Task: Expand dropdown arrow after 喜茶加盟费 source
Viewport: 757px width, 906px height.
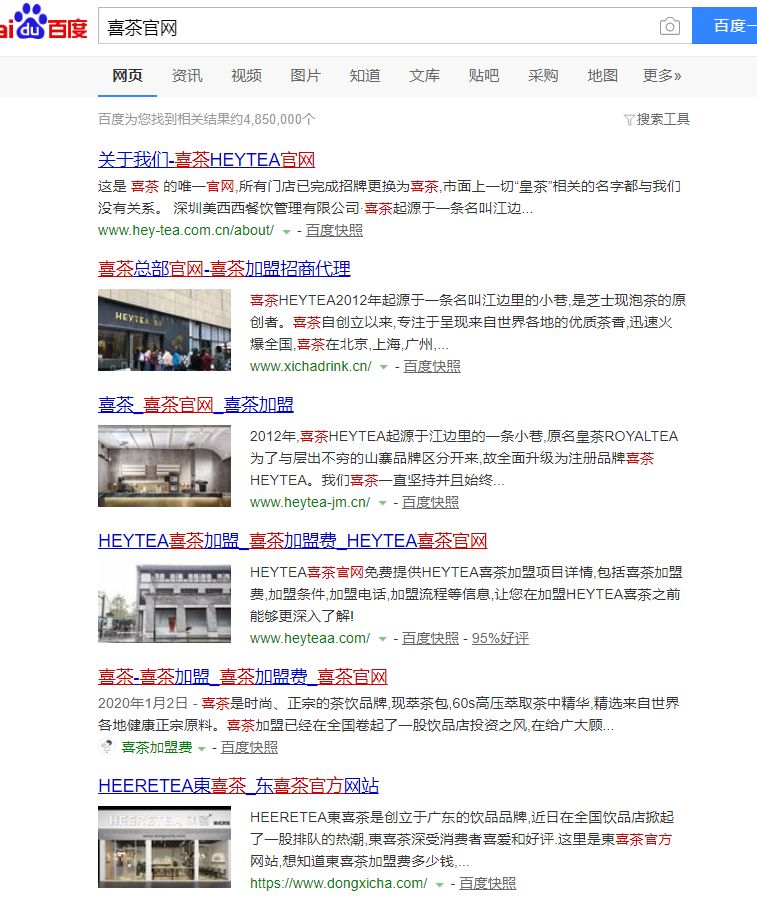Action: (202, 748)
